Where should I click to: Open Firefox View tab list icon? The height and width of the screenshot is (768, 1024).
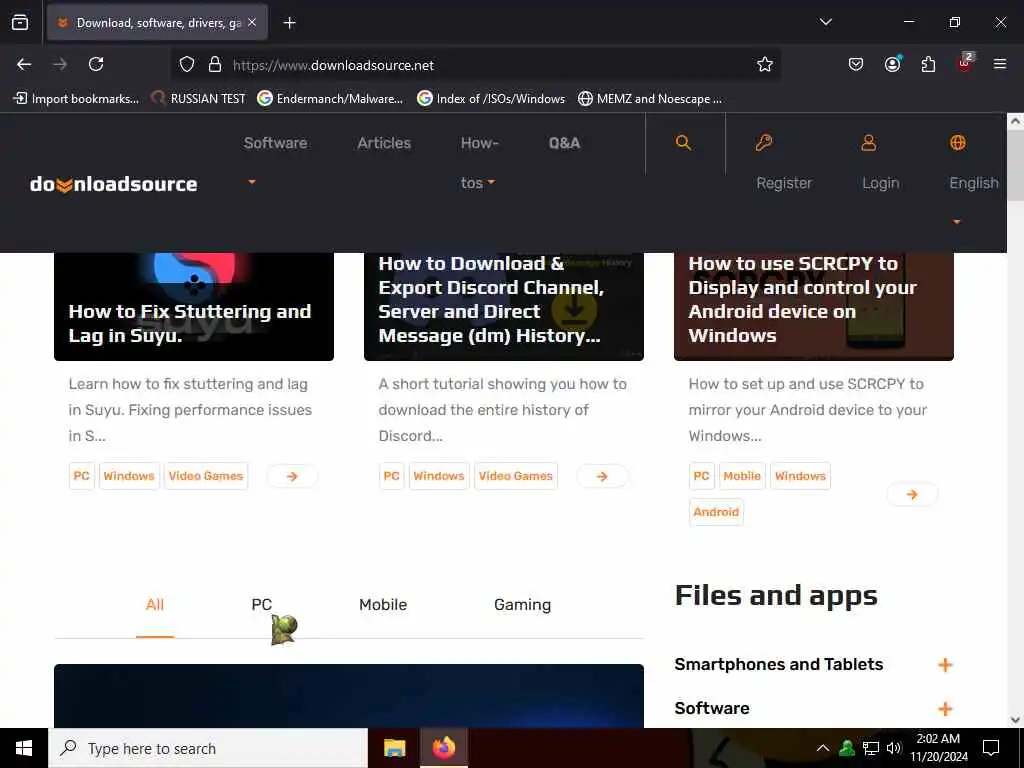pyautogui.click(x=20, y=22)
